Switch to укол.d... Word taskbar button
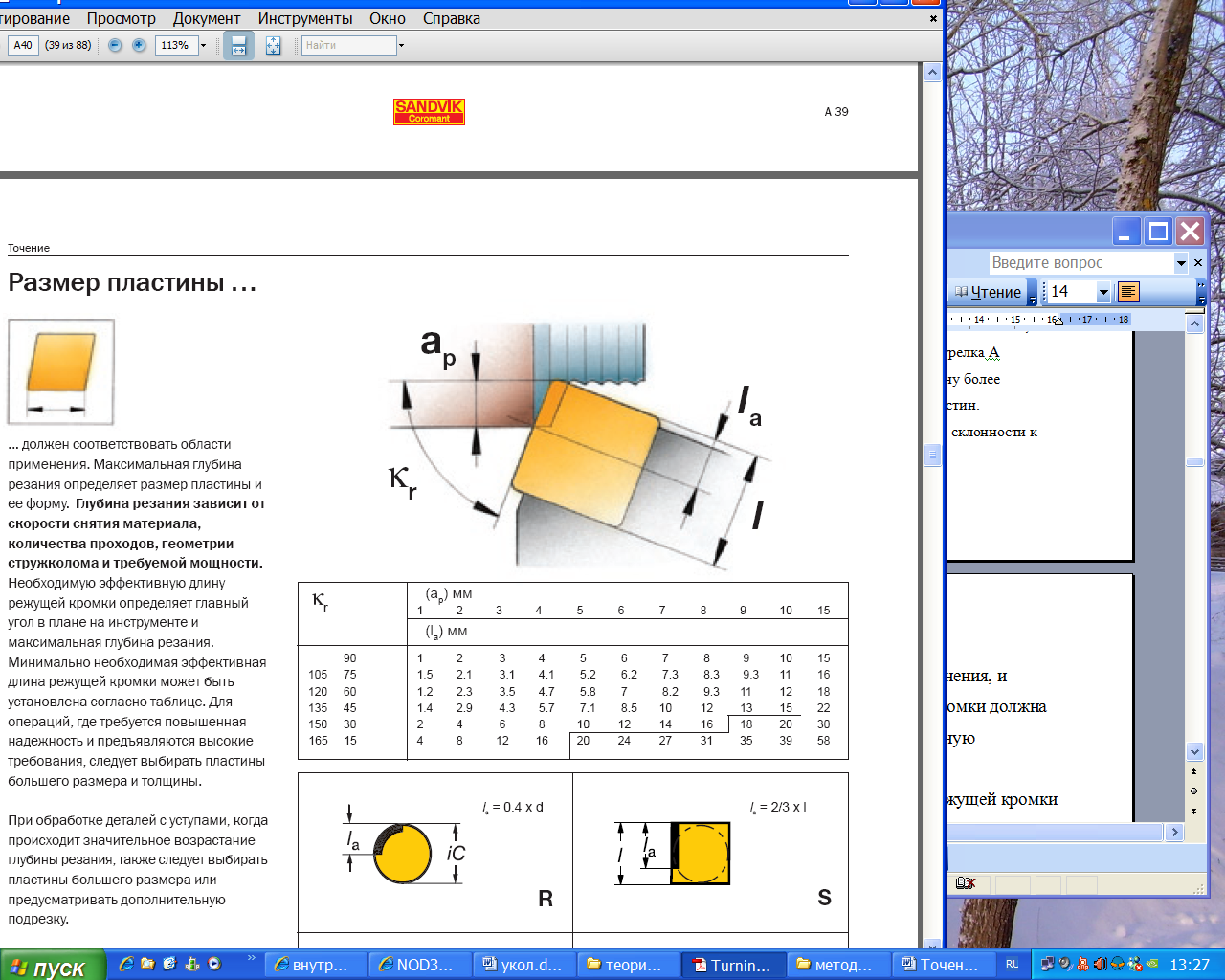The height and width of the screenshot is (980, 1225). 524,965
